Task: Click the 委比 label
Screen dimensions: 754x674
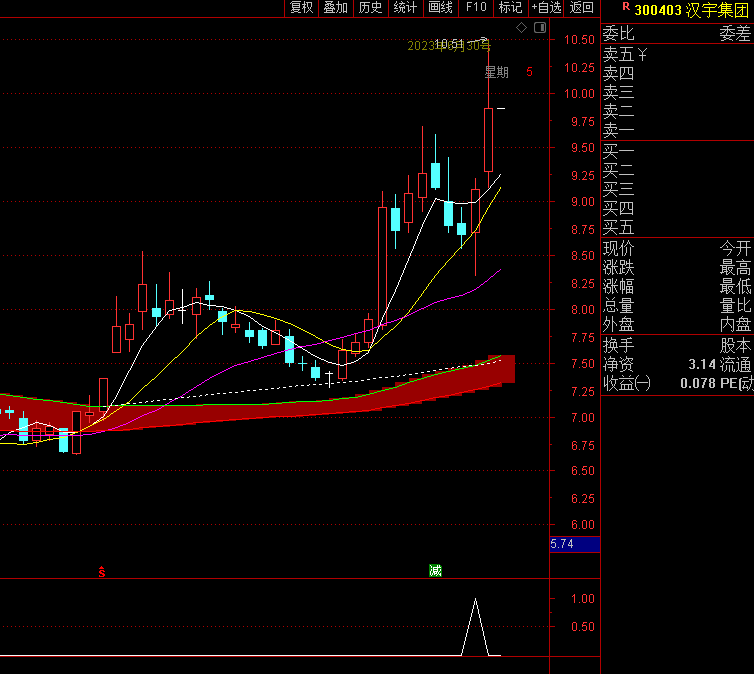Action: click(x=618, y=34)
